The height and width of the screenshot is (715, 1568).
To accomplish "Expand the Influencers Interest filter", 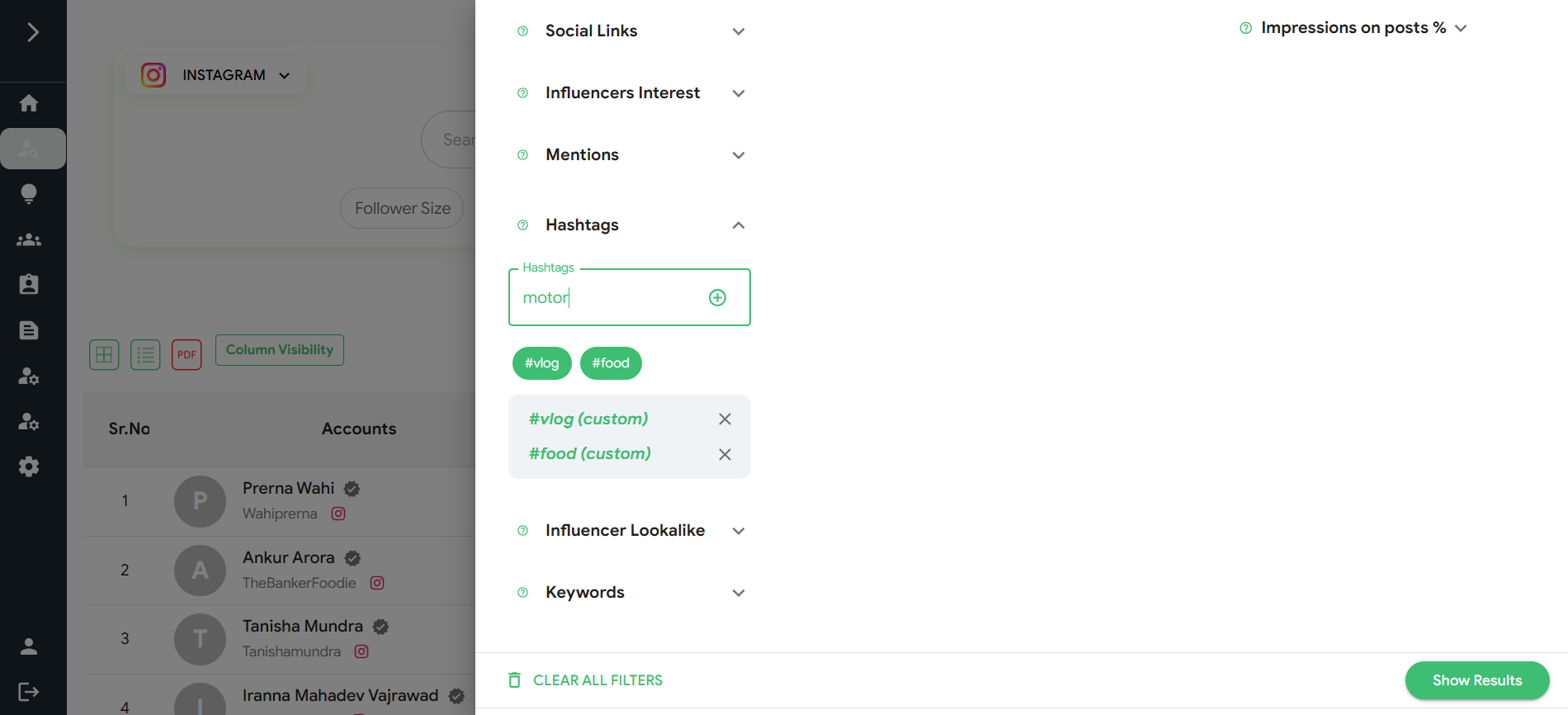I will coord(738,93).
